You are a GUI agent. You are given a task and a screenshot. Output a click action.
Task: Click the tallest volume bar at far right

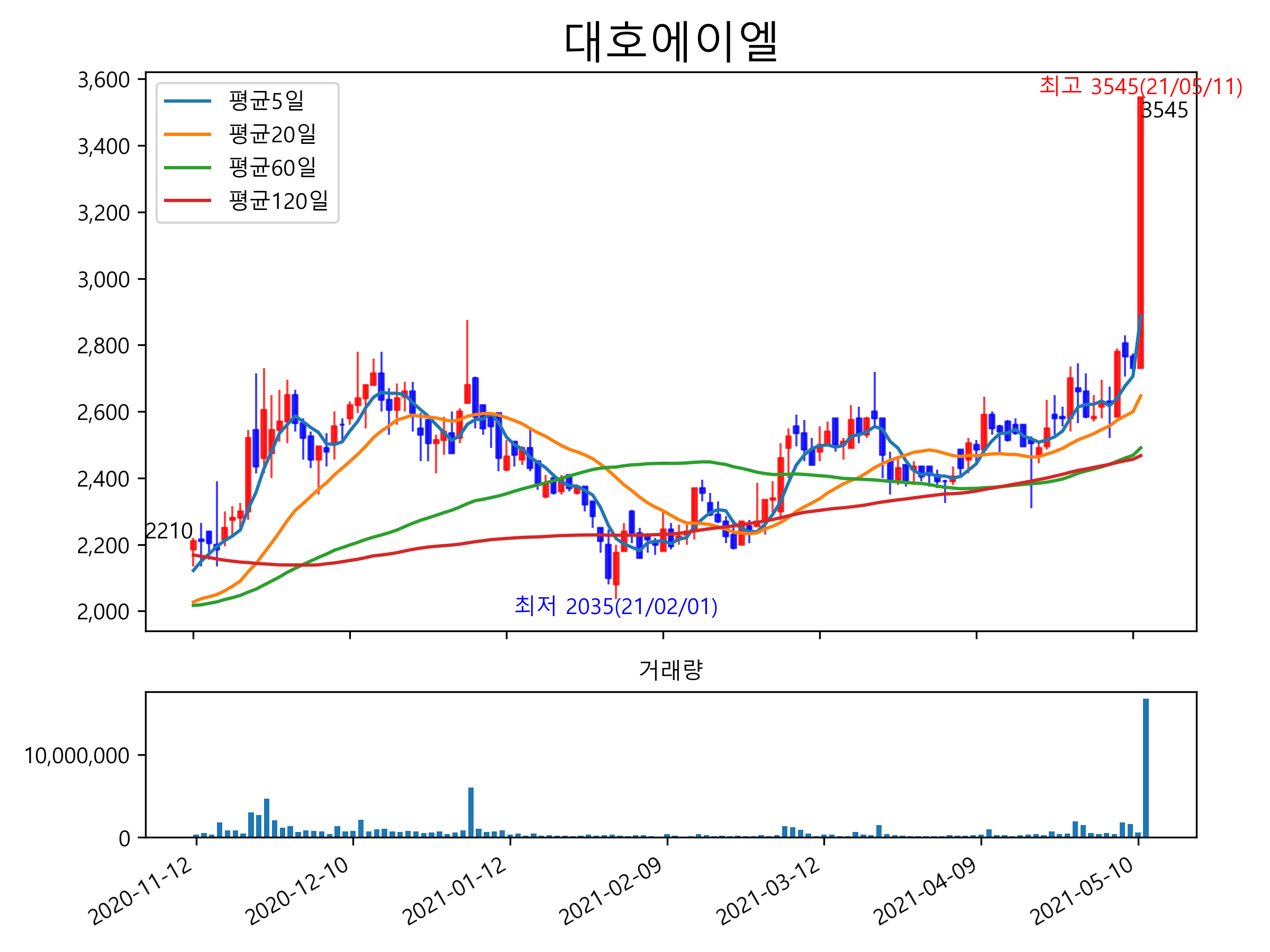pos(1146,767)
